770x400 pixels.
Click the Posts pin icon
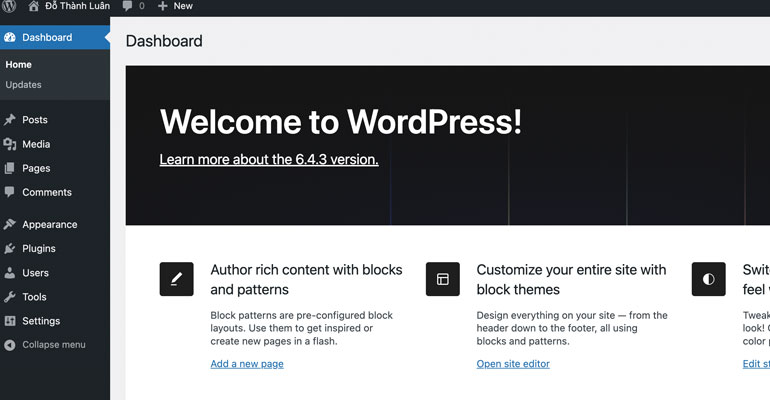10,120
